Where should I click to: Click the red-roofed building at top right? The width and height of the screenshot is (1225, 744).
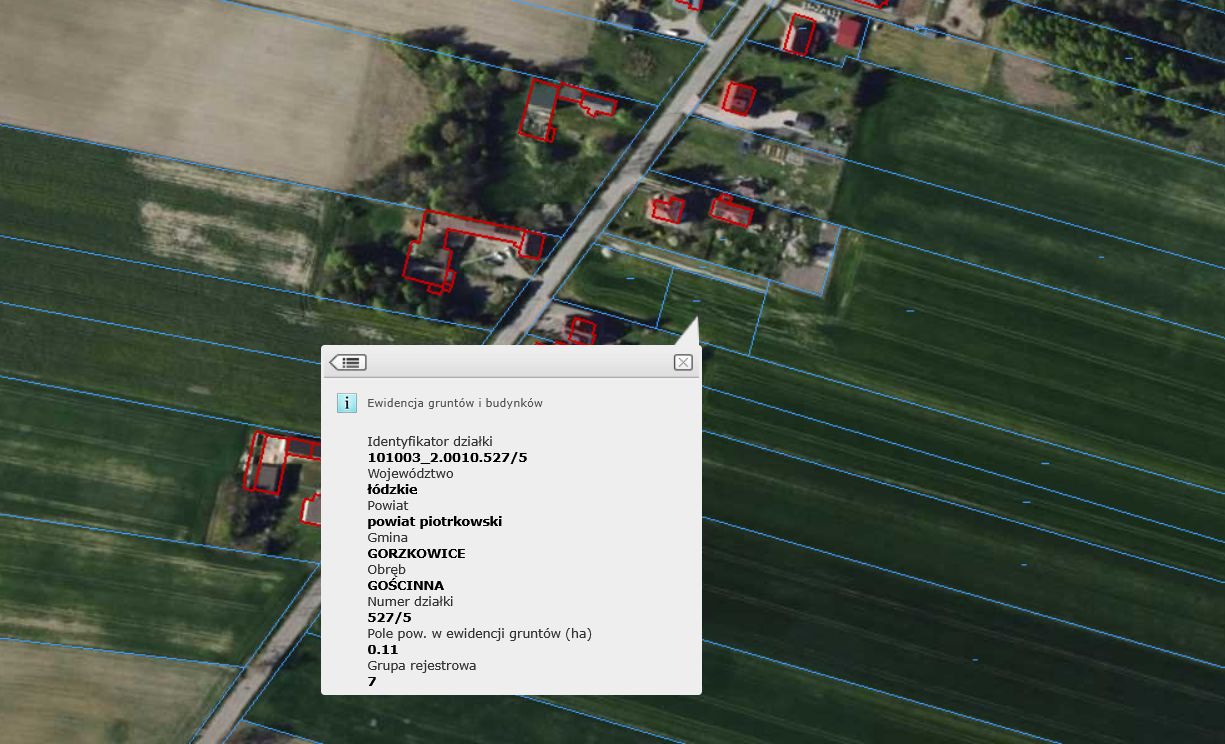coord(849,34)
